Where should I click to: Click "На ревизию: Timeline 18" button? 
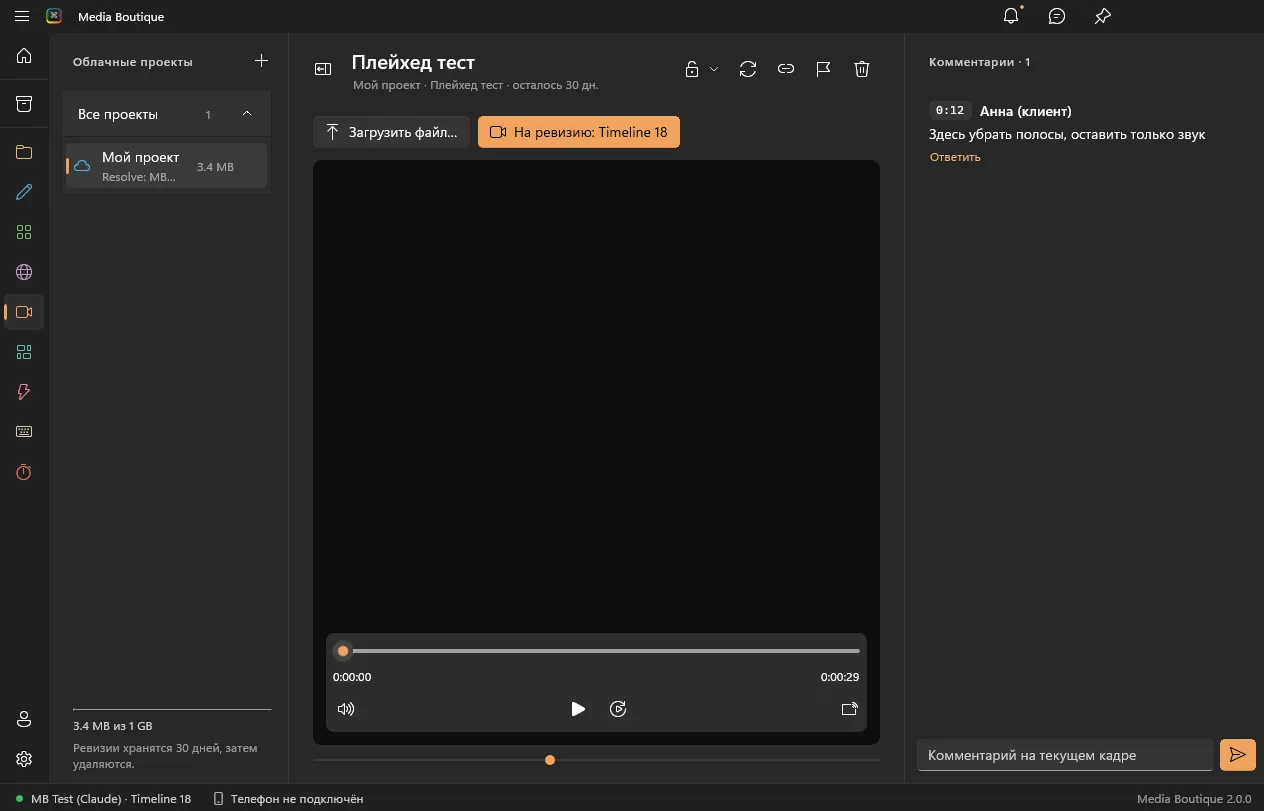pyautogui.click(x=579, y=132)
